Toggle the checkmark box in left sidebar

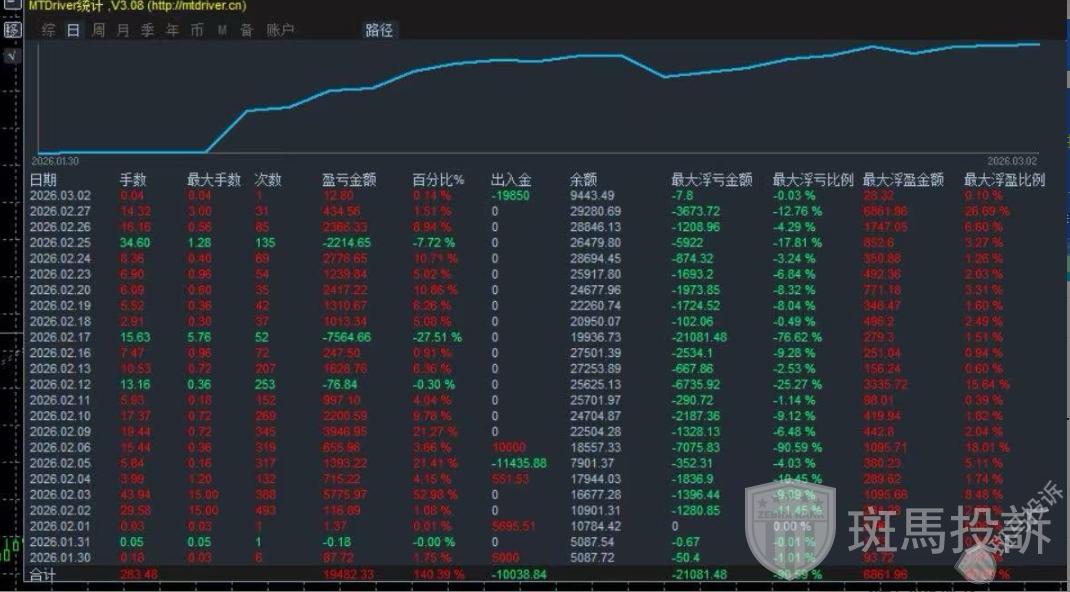click(11, 56)
